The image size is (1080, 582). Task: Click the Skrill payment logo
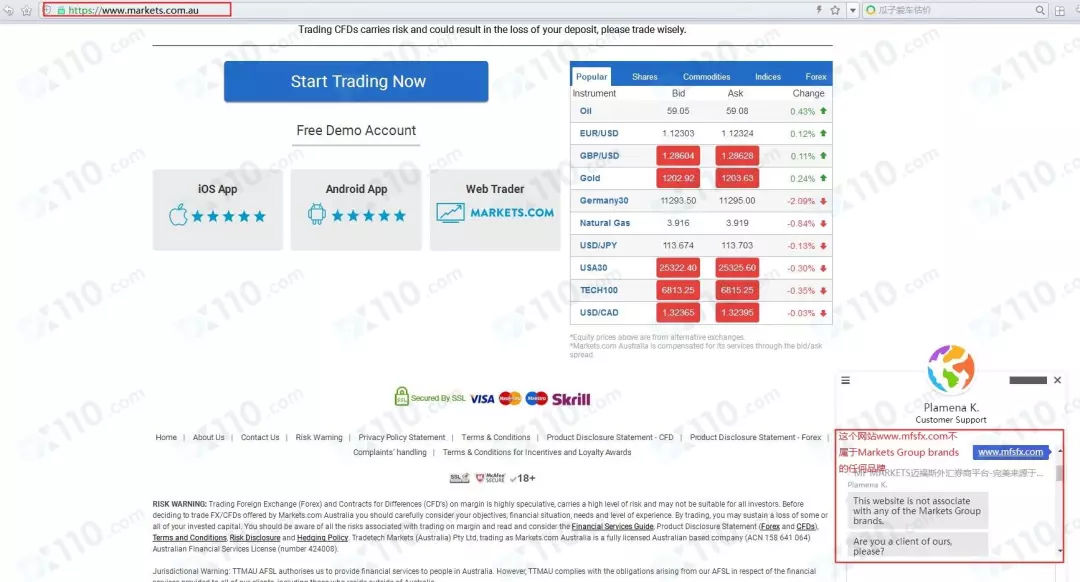571,399
